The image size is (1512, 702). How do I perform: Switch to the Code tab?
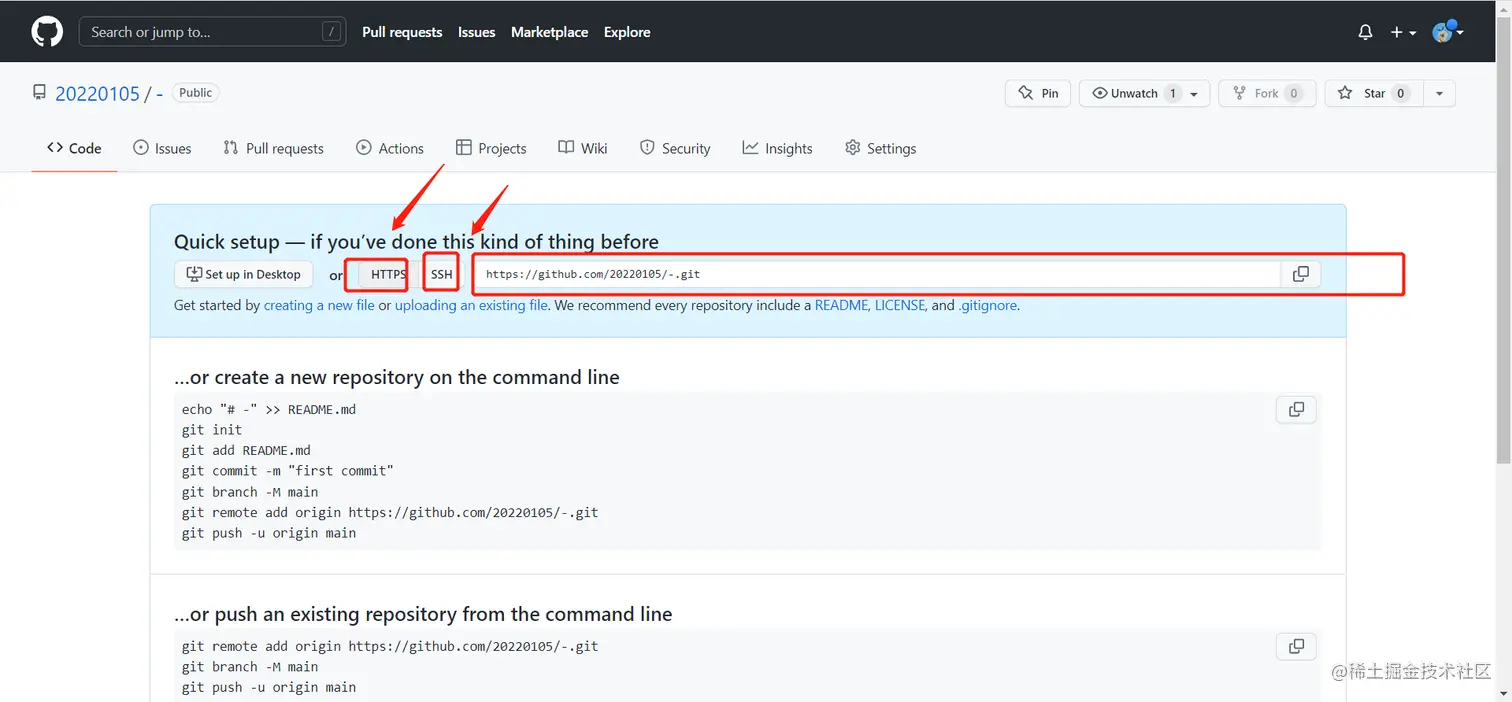coord(74,148)
